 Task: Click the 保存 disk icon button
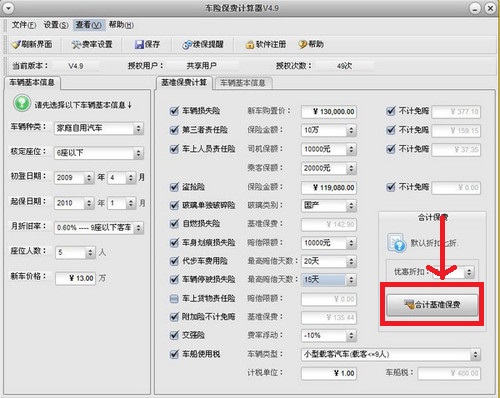[x=147, y=44]
